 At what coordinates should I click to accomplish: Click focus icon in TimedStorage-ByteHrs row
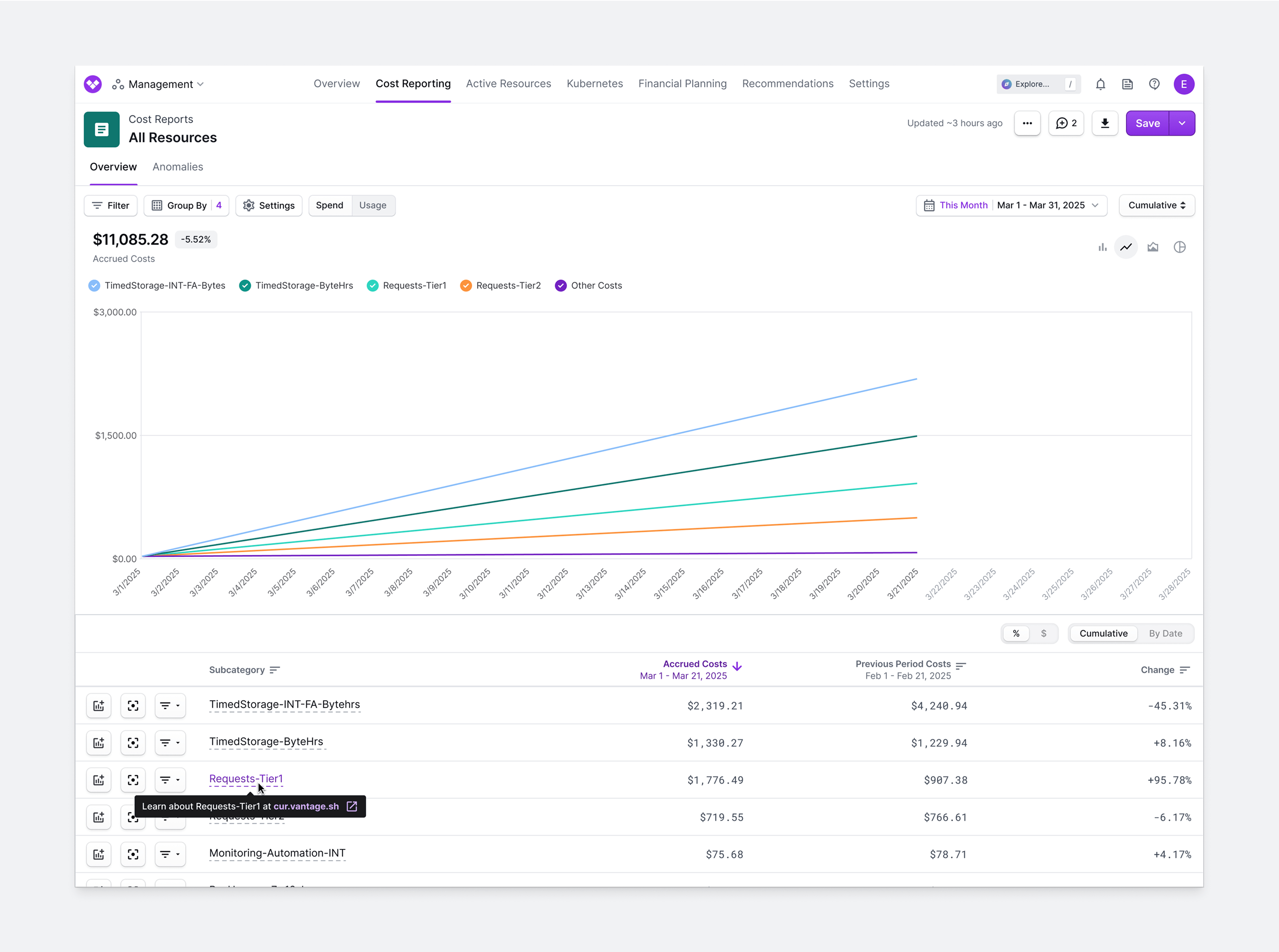coord(133,743)
